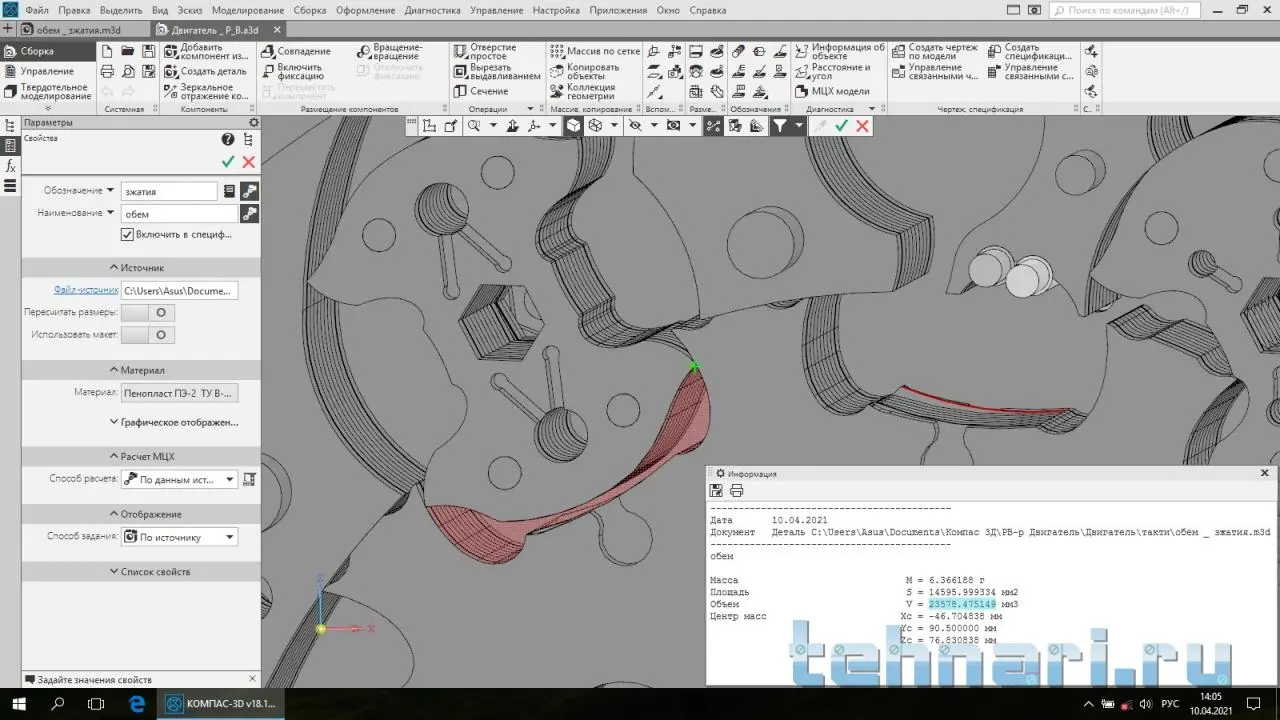Confirm properties with green checkmark in panel
The width and height of the screenshot is (1280, 720).
pos(228,162)
